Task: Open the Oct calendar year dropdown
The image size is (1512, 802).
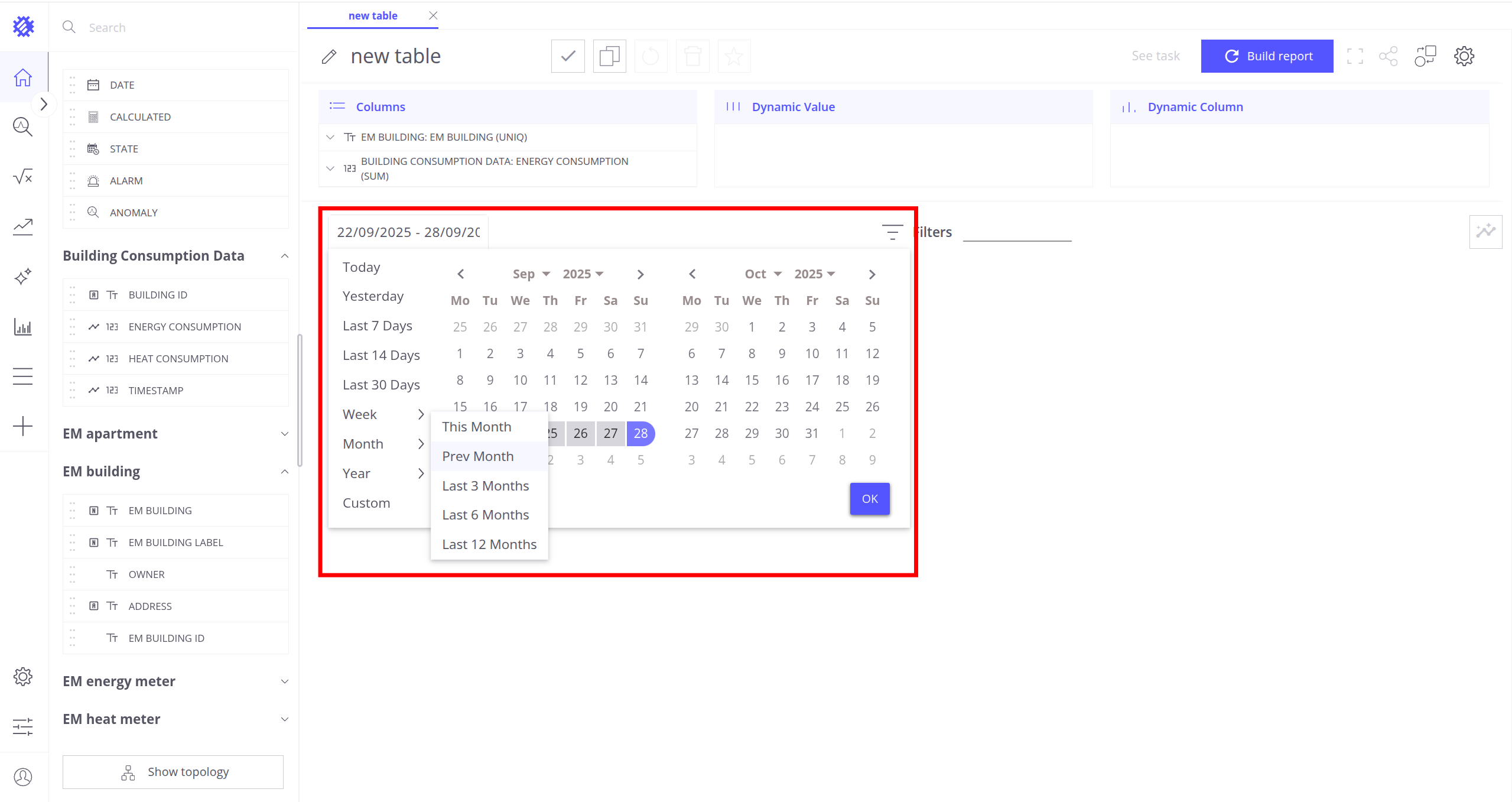Action: click(x=814, y=274)
